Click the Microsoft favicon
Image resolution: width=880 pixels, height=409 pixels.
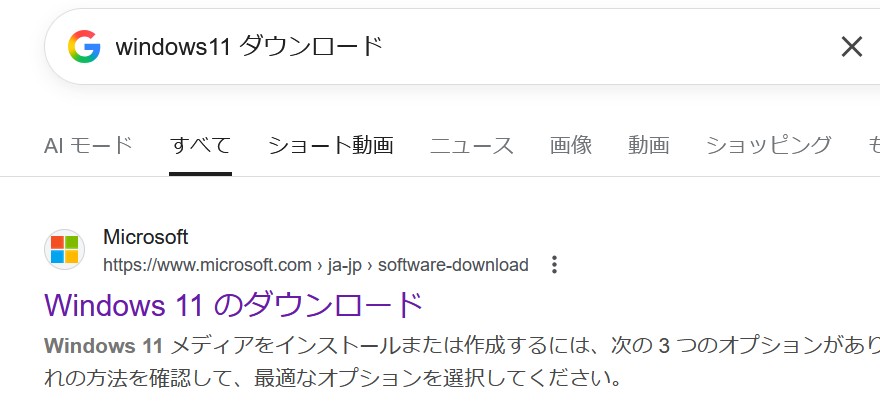click(x=65, y=249)
